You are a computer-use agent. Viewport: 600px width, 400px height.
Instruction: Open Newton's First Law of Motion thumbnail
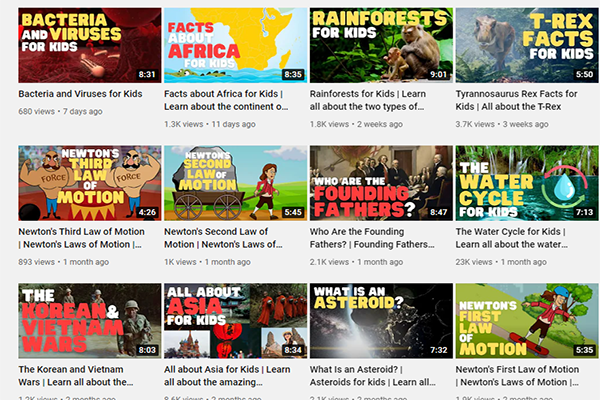tap(527, 321)
